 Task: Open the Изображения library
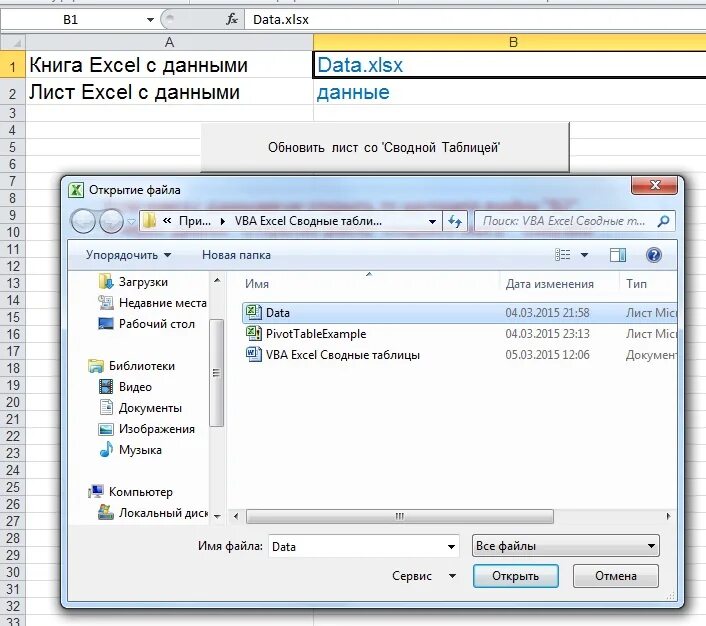[156, 429]
